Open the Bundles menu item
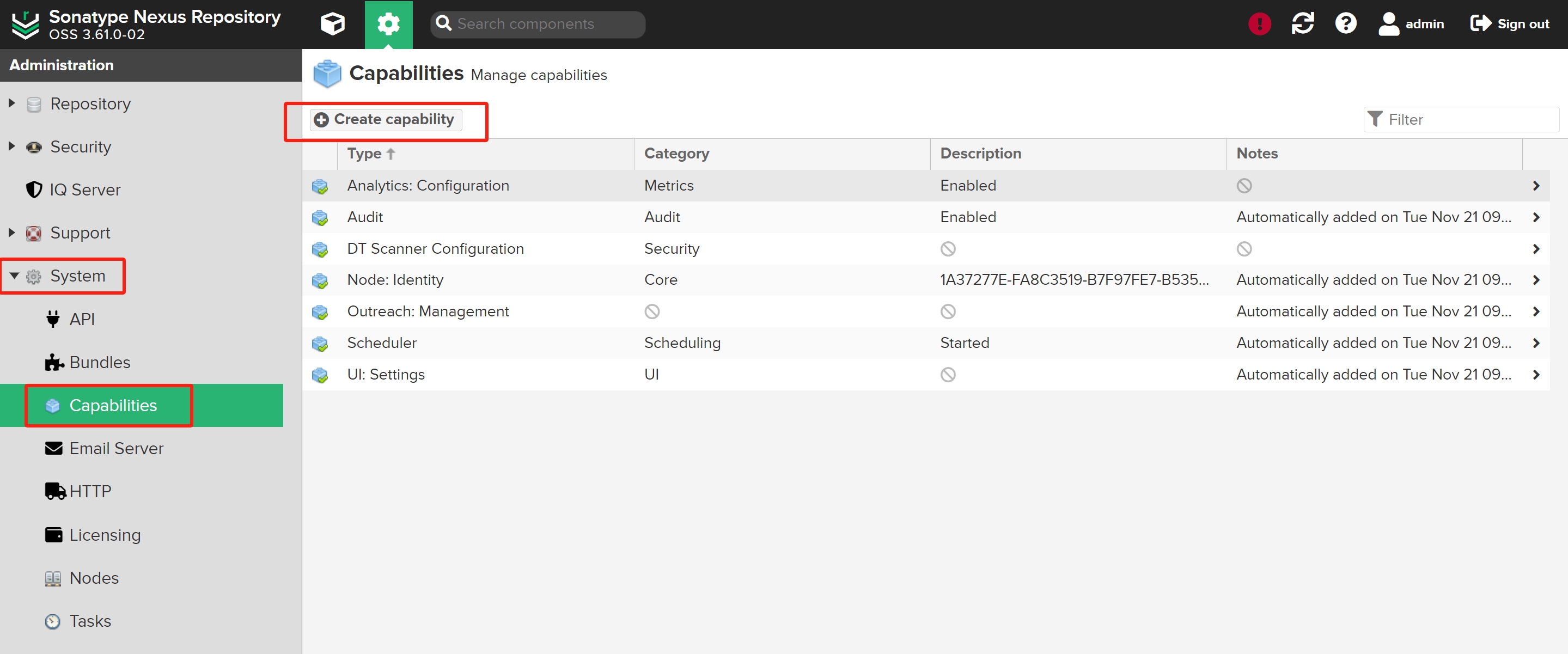Screen dimensions: 1568x654 tap(99, 362)
